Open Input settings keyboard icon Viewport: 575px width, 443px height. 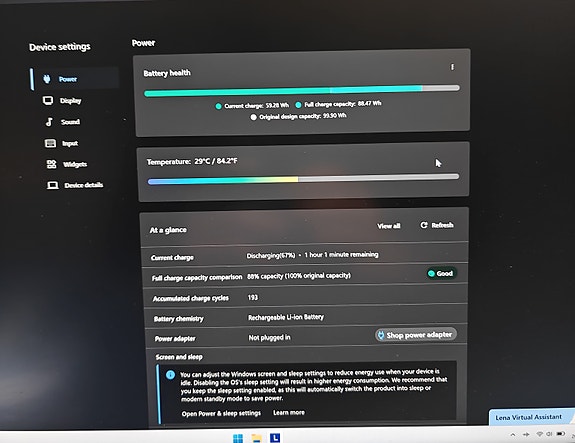point(50,143)
